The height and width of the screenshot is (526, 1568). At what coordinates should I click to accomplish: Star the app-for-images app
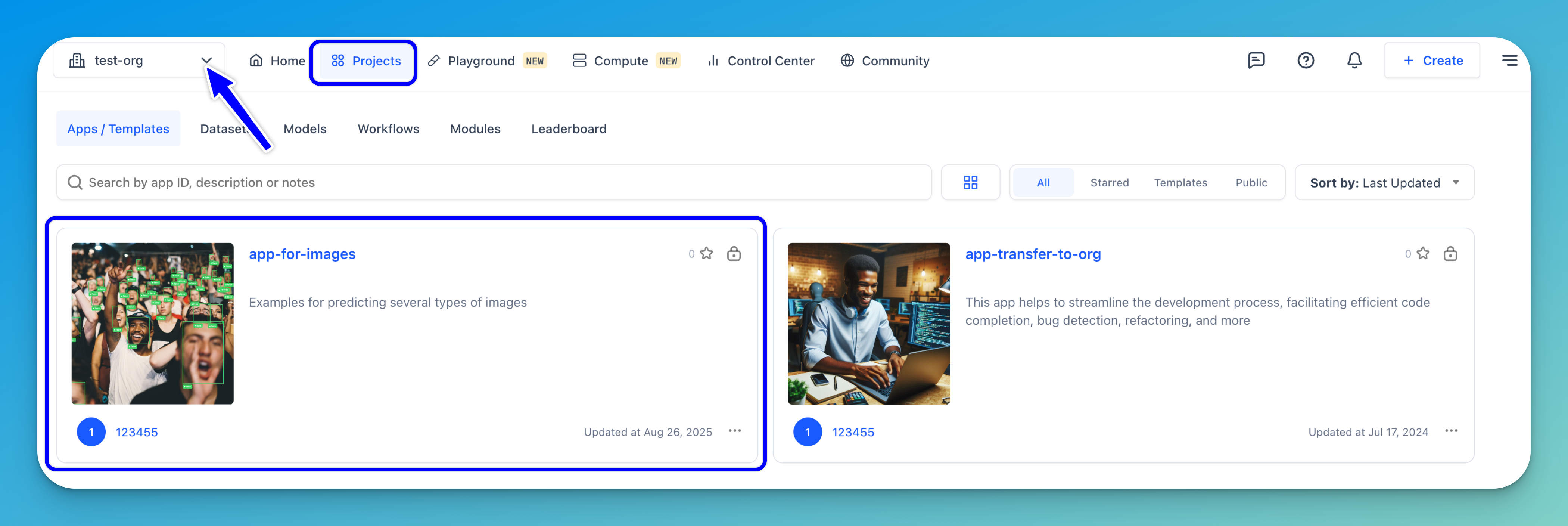pyautogui.click(x=706, y=253)
